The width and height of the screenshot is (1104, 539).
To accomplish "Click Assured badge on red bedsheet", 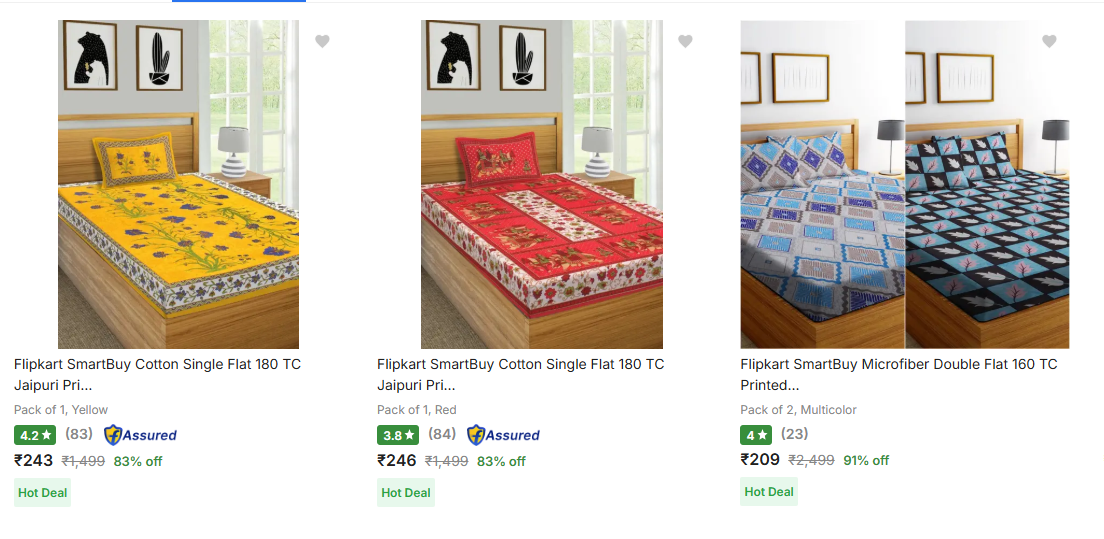I will (x=503, y=435).
